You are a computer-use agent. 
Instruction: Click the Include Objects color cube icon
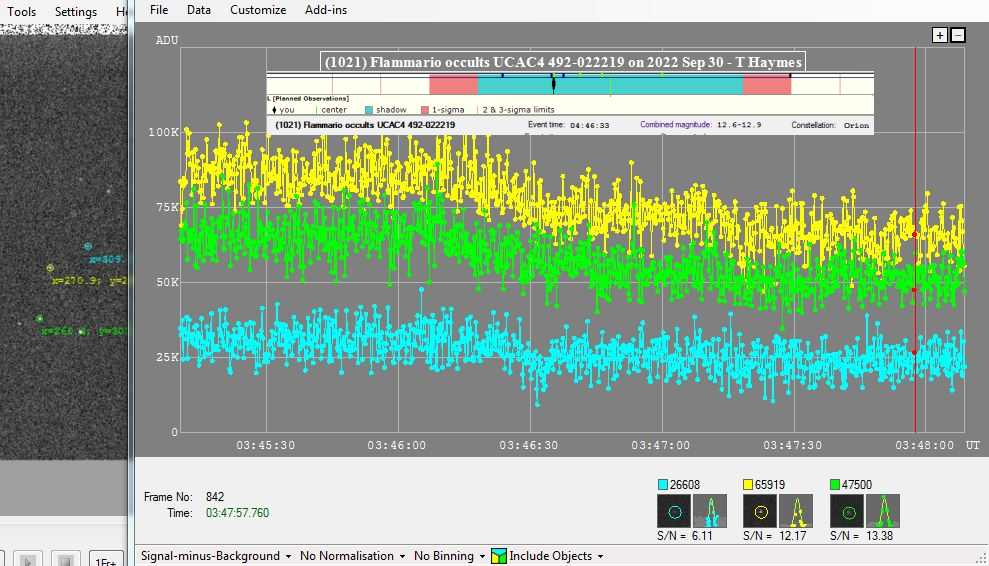point(498,556)
